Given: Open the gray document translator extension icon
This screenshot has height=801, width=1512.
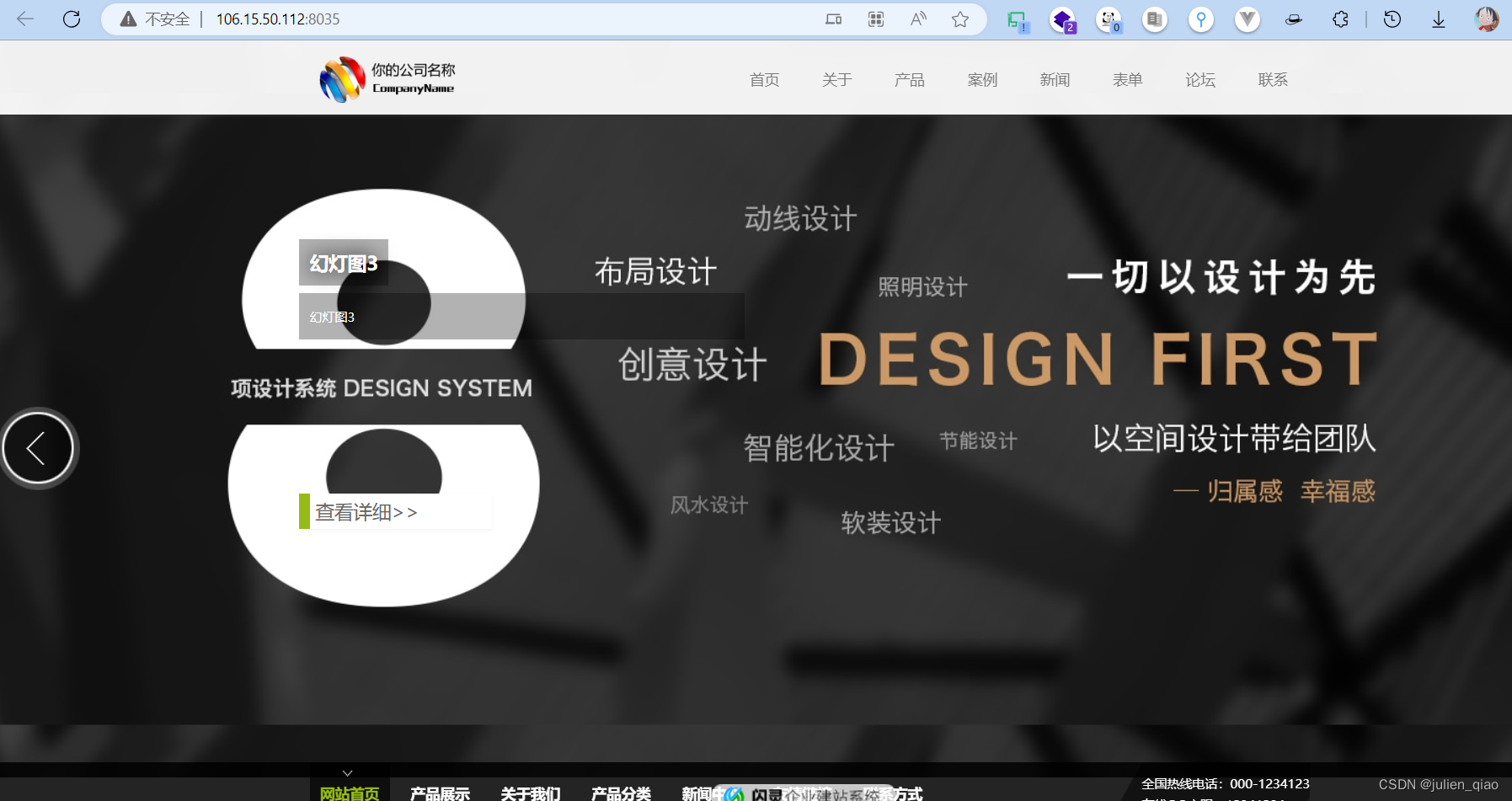Looking at the screenshot, I should [1155, 19].
